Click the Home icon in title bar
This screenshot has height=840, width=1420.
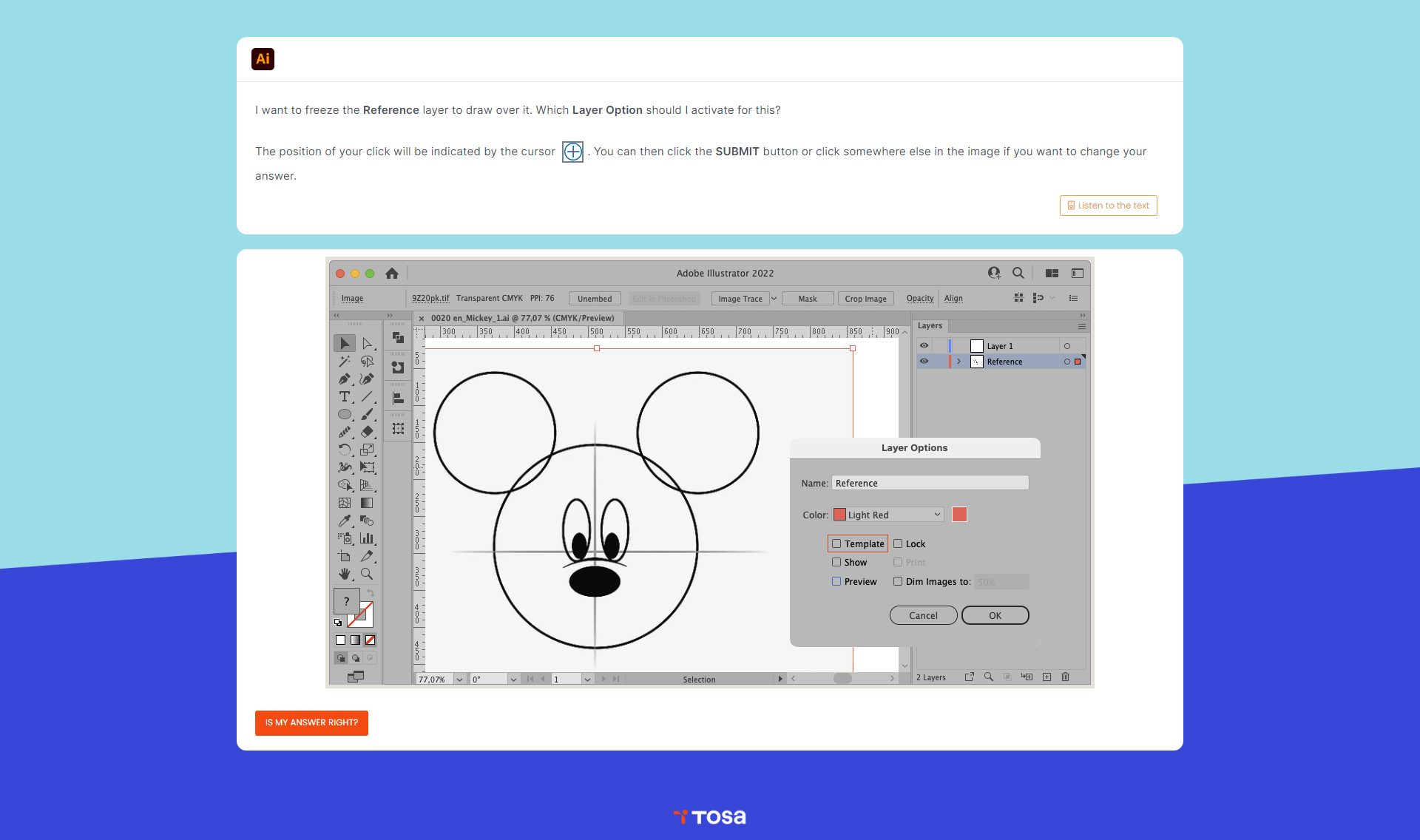point(392,274)
